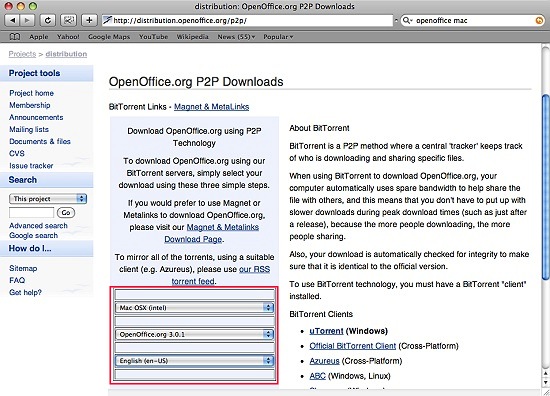Open the English (en-US) language dropdown
This screenshot has width=550, height=396.
194,361
